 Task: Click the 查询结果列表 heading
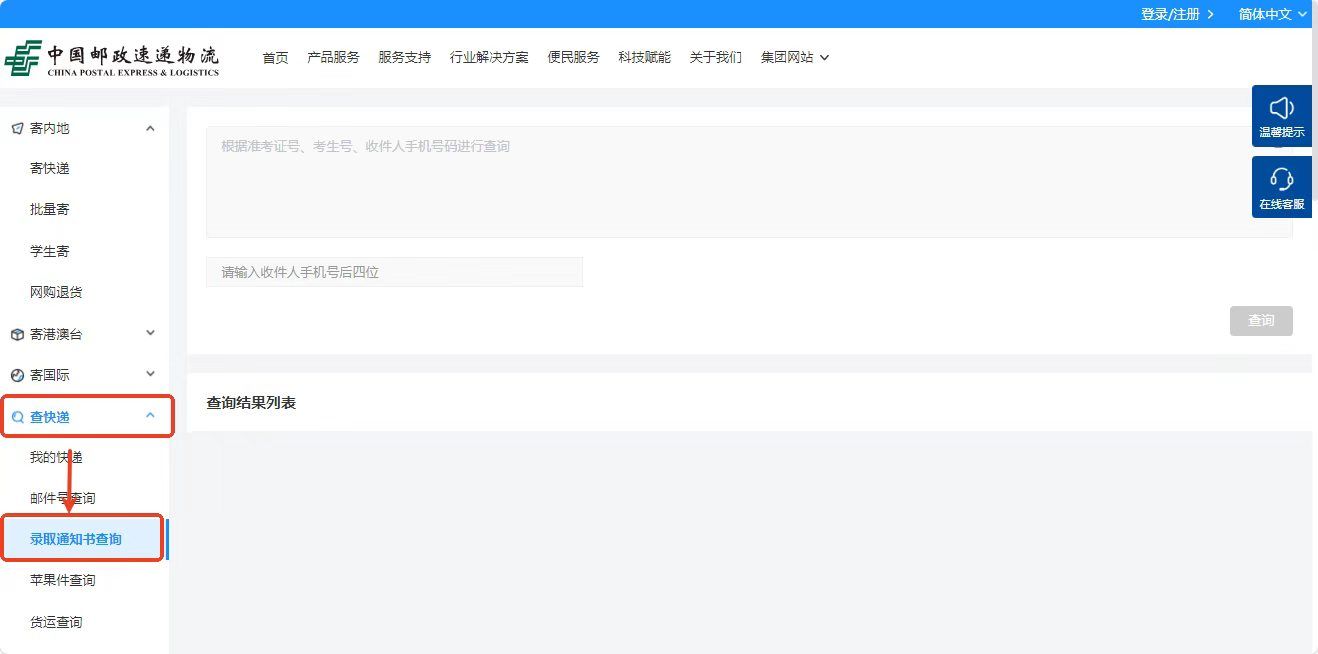[251, 403]
